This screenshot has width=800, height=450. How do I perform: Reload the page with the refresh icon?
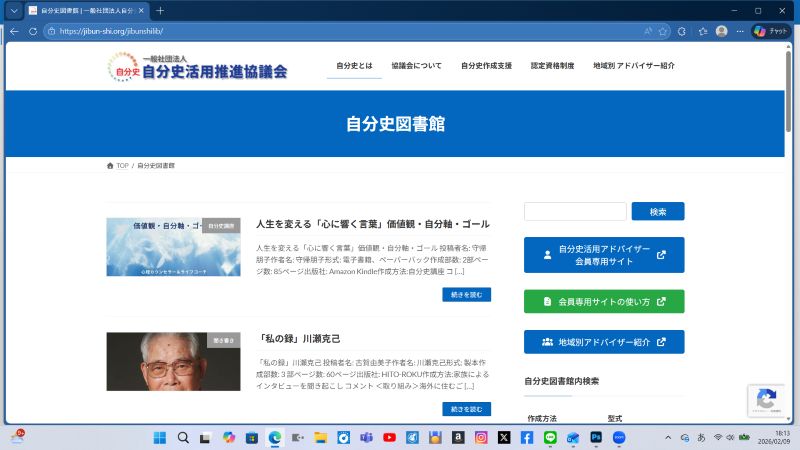33,31
